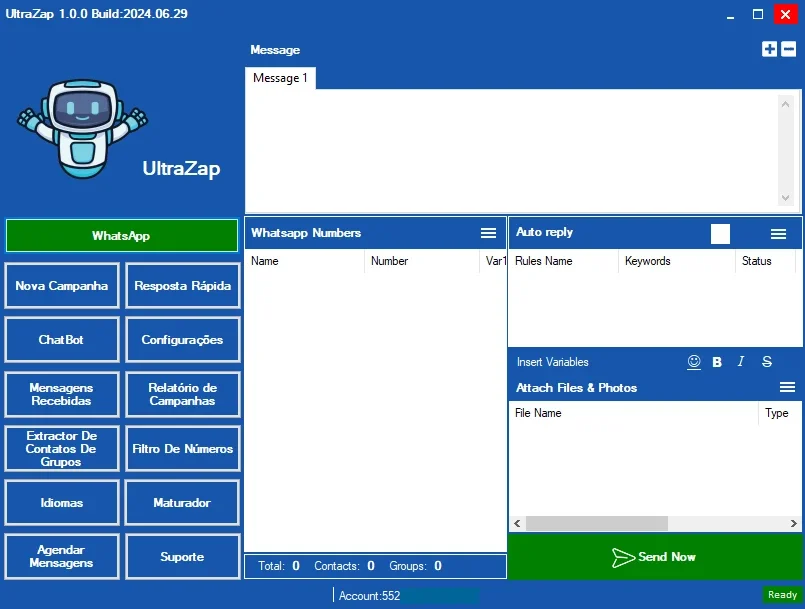Open Resposta Rápida
The width and height of the screenshot is (805, 609).
(x=182, y=286)
